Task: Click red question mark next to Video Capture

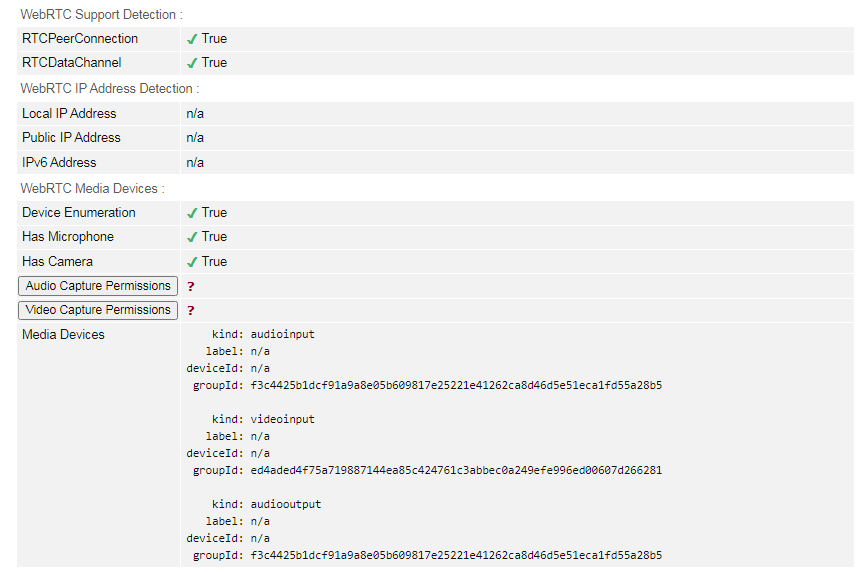Action: pyautogui.click(x=190, y=311)
